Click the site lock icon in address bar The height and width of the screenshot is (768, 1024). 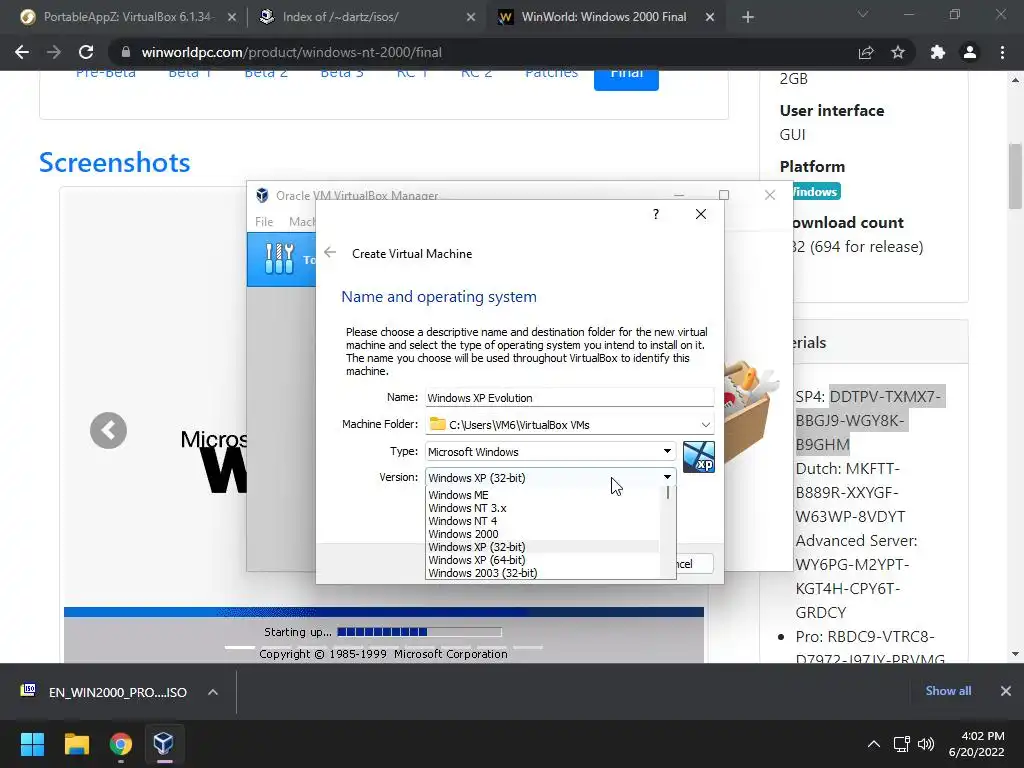click(x=126, y=52)
